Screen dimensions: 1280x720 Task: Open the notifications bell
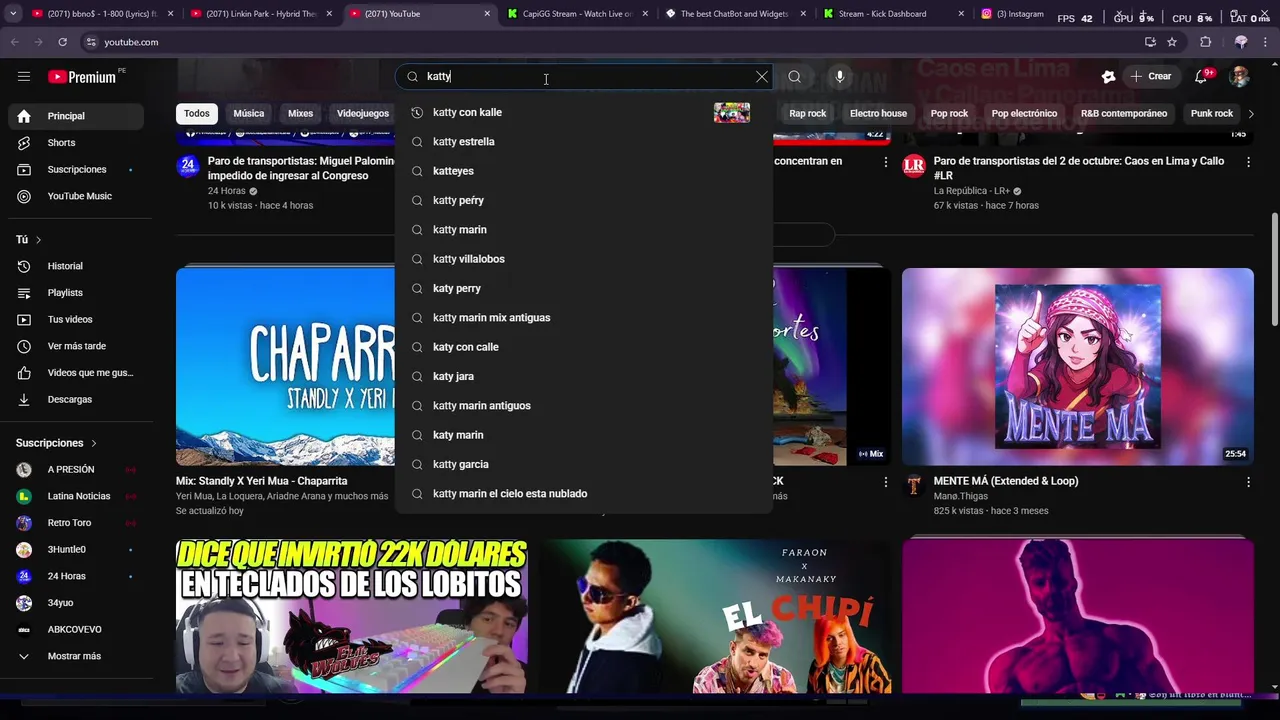[x=1202, y=76]
